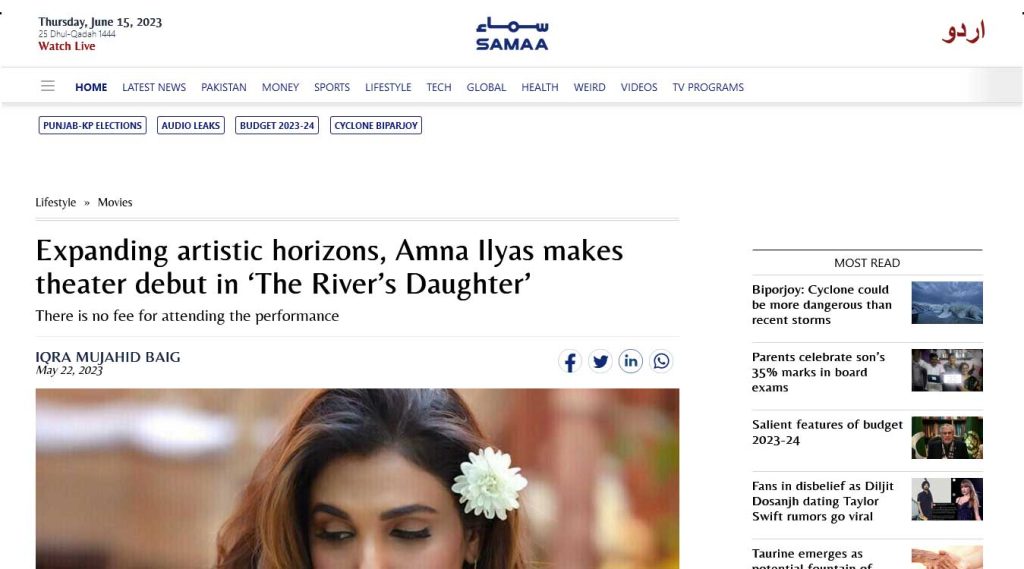
Task: Click the Audio Leaks tag button
Action: point(191,125)
